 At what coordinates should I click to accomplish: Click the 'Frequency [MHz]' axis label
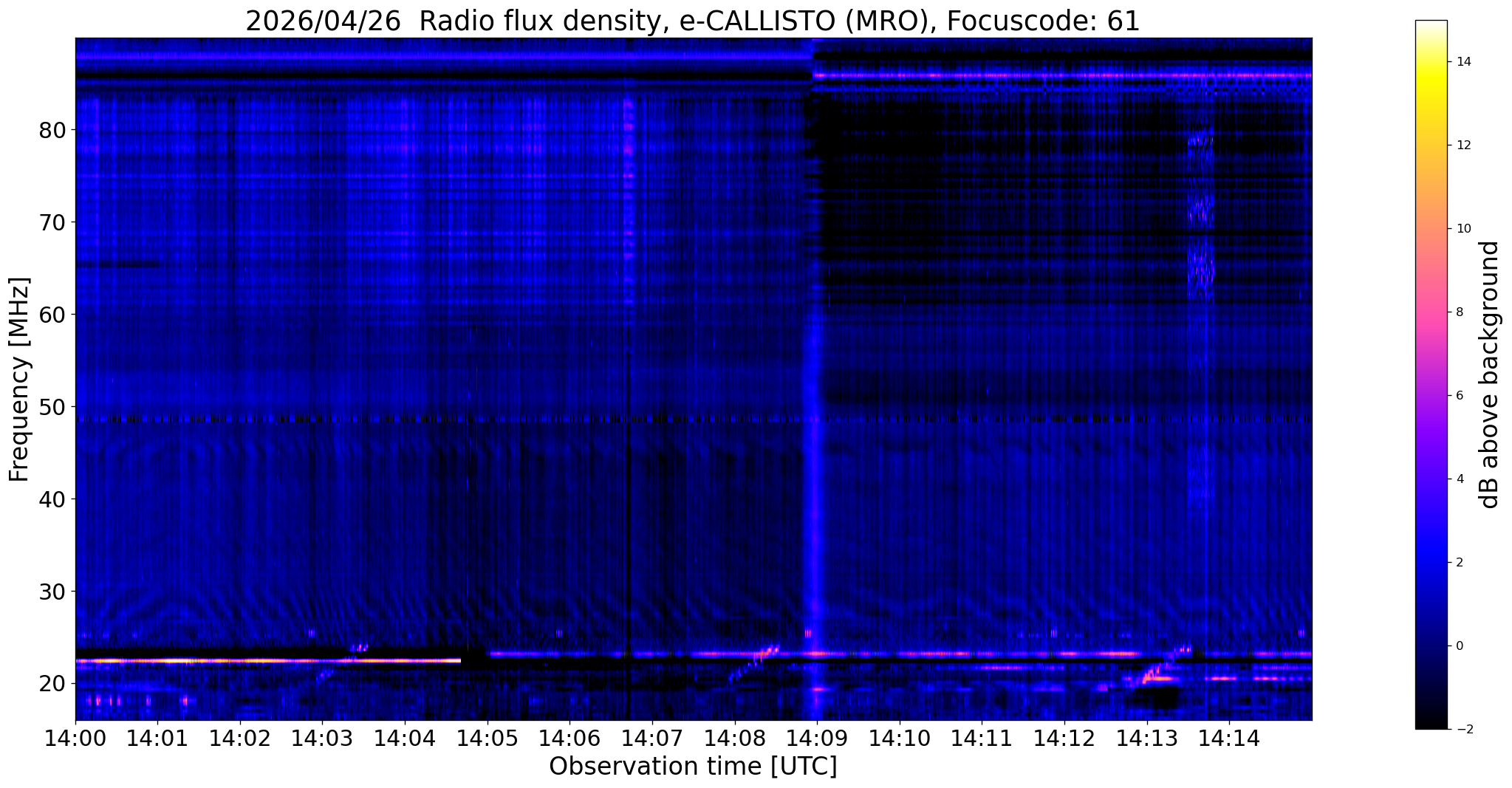coord(19,380)
